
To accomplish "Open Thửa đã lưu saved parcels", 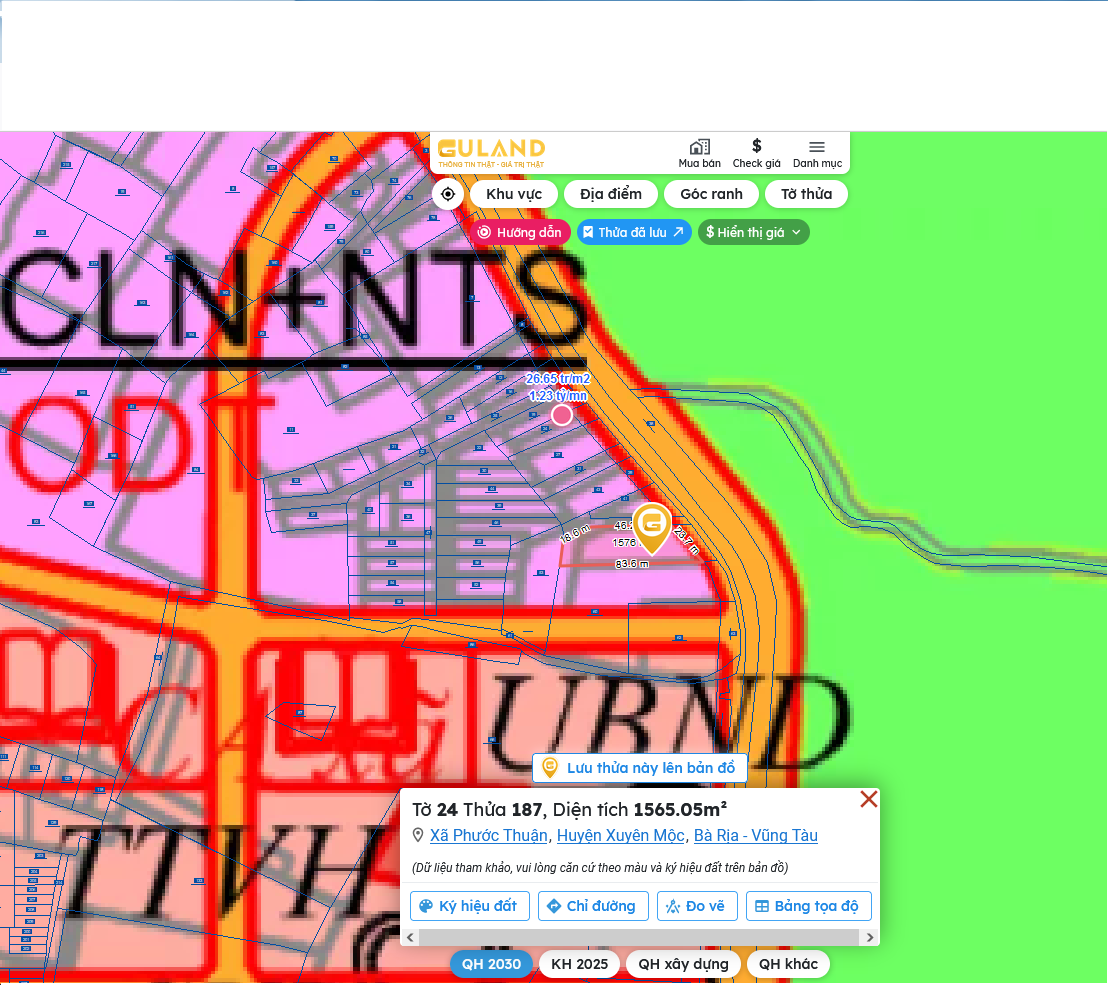I will [634, 232].
